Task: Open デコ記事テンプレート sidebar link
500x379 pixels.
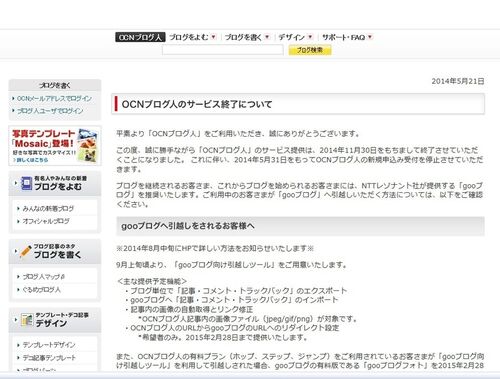Action: pos(49,358)
